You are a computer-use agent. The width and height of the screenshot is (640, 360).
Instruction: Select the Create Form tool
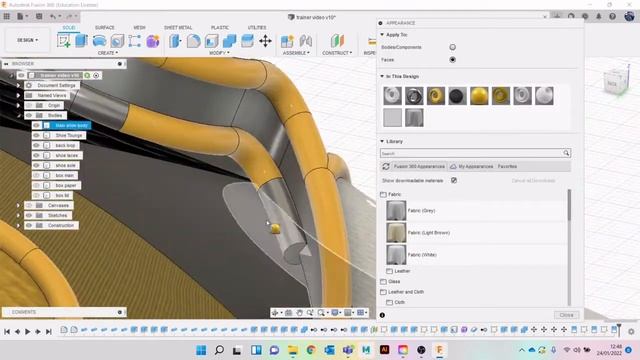(153, 41)
